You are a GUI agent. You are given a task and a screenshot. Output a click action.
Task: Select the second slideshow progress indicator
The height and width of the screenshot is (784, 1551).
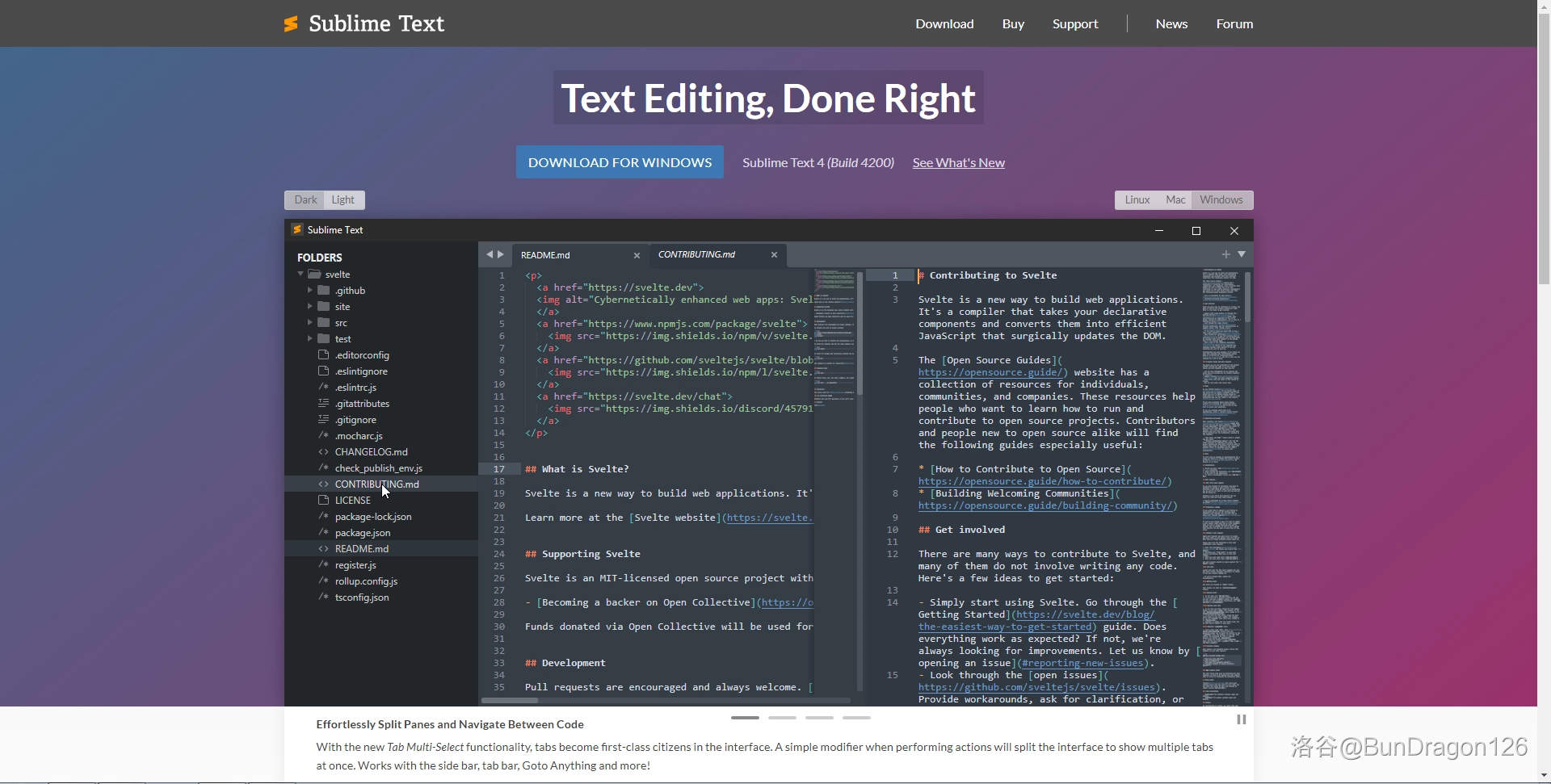[782, 717]
